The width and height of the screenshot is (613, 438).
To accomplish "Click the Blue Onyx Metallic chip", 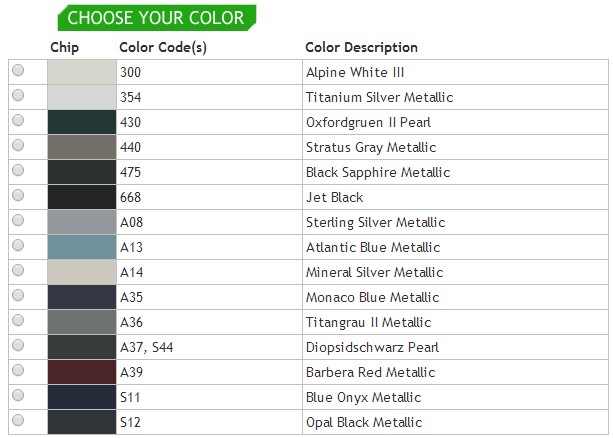I will coord(82,397).
